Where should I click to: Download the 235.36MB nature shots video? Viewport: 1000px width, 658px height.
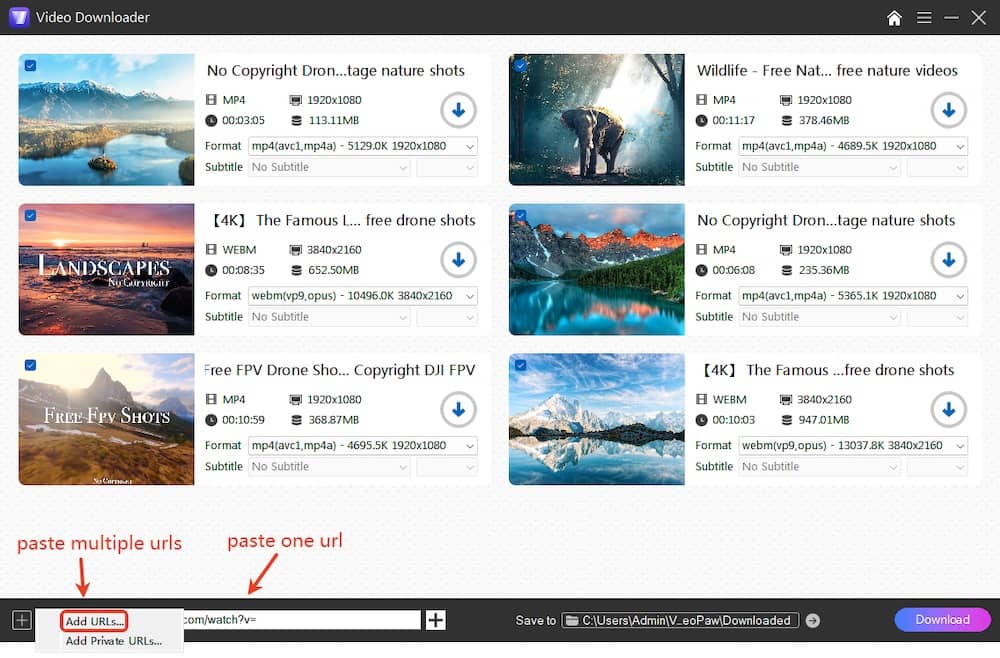pyautogui.click(x=948, y=260)
